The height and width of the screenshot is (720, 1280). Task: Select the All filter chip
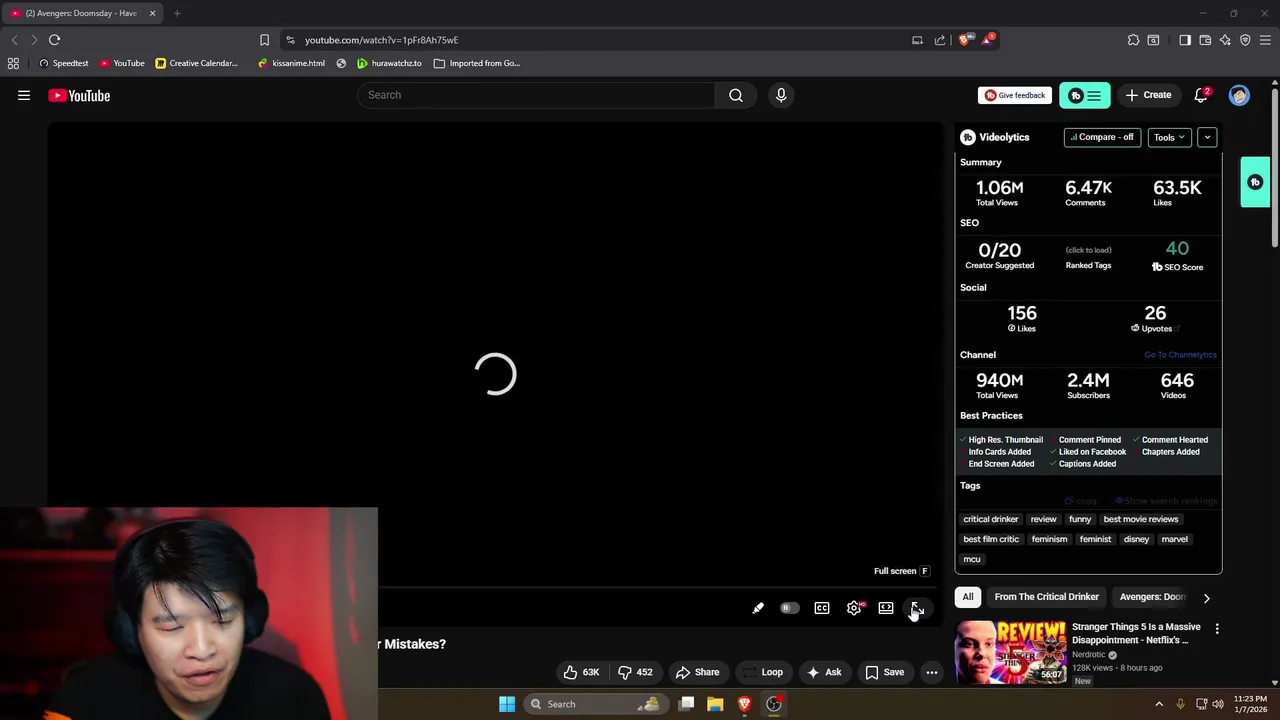tap(968, 597)
